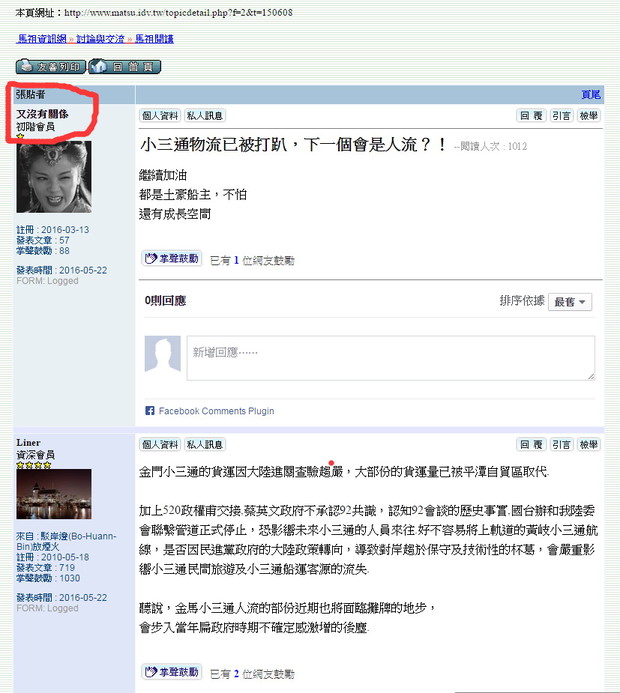
Task: Open the Facebook Comments Plugin link
Action: (216, 411)
